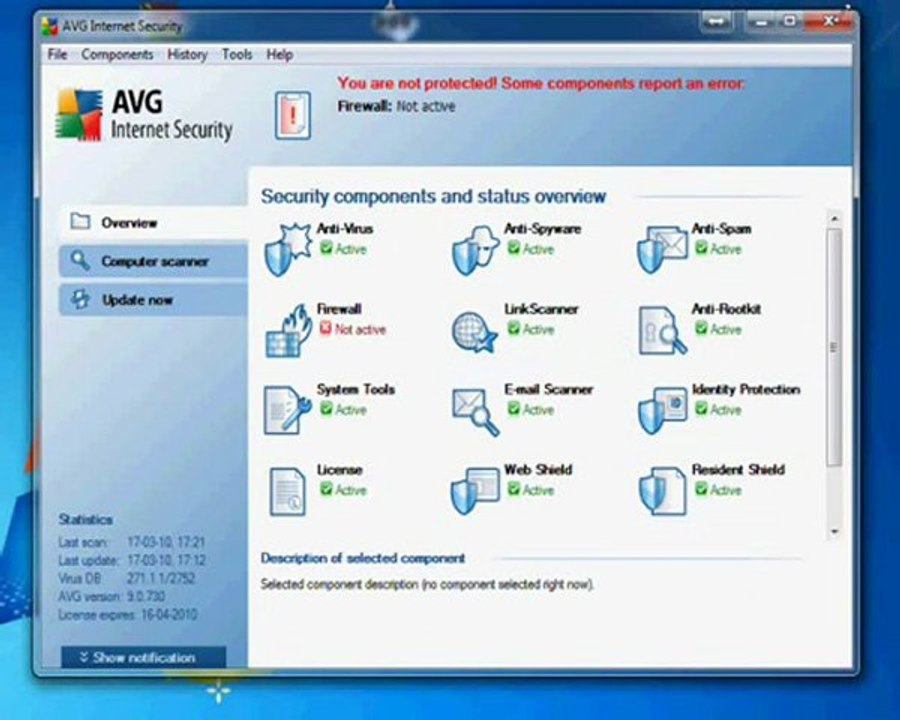Select the Overview navigation item
Screen dimensions: 900x720
click(x=154, y=222)
